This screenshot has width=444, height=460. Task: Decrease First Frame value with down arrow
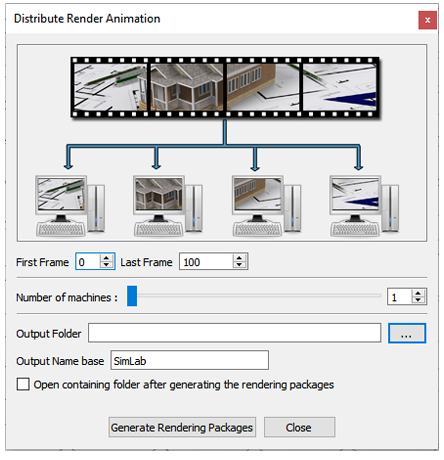(106, 265)
